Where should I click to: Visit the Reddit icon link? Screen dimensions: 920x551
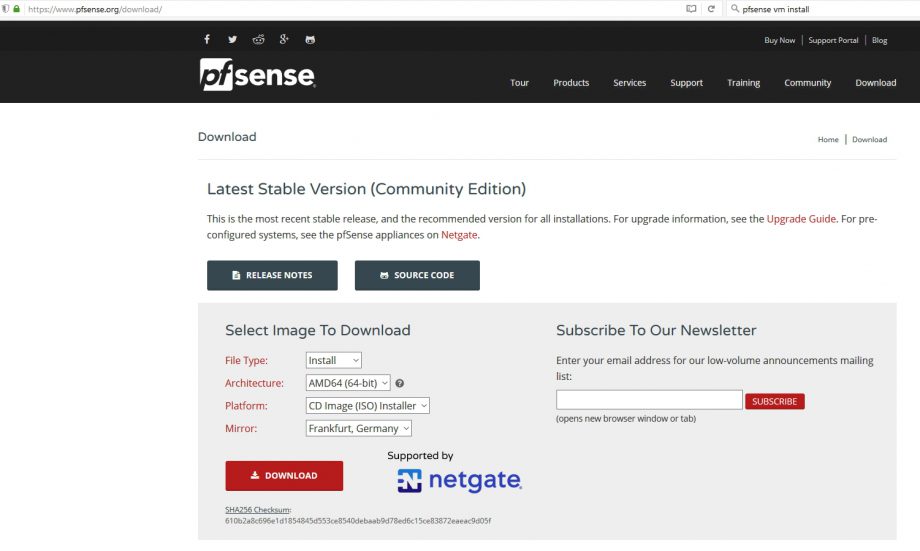pos(258,39)
